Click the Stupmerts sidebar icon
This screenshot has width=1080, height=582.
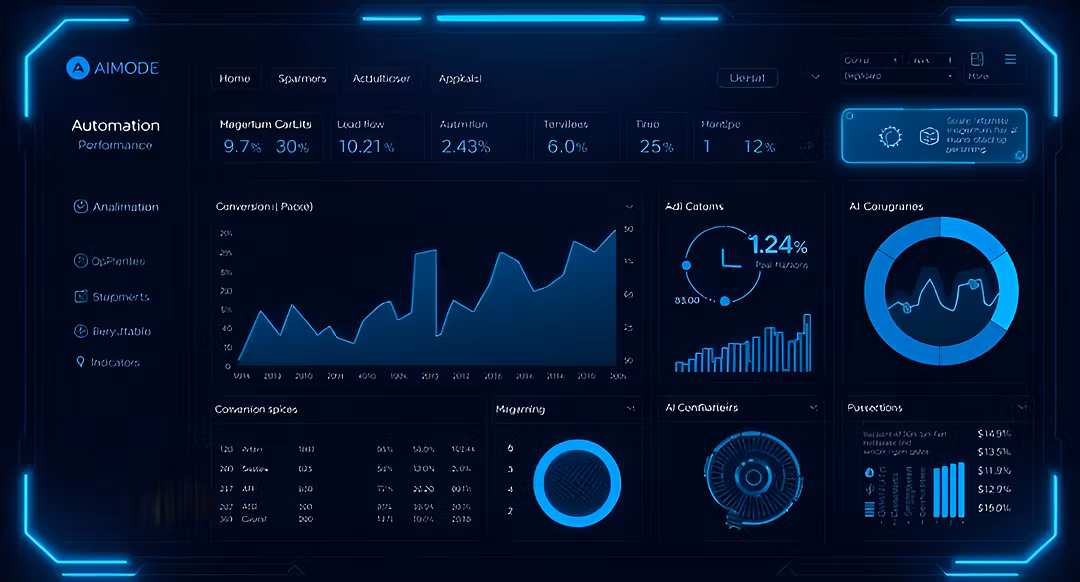(x=82, y=297)
